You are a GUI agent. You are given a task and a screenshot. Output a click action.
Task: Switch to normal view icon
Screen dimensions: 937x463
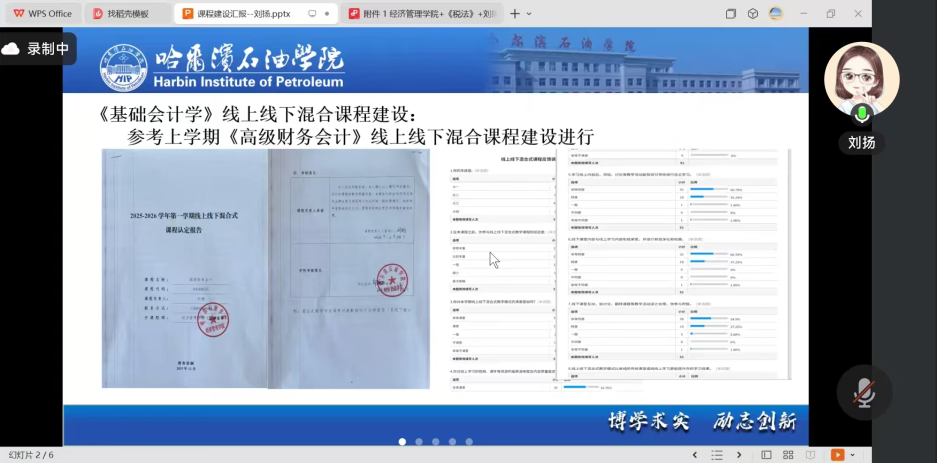tap(765, 455)
